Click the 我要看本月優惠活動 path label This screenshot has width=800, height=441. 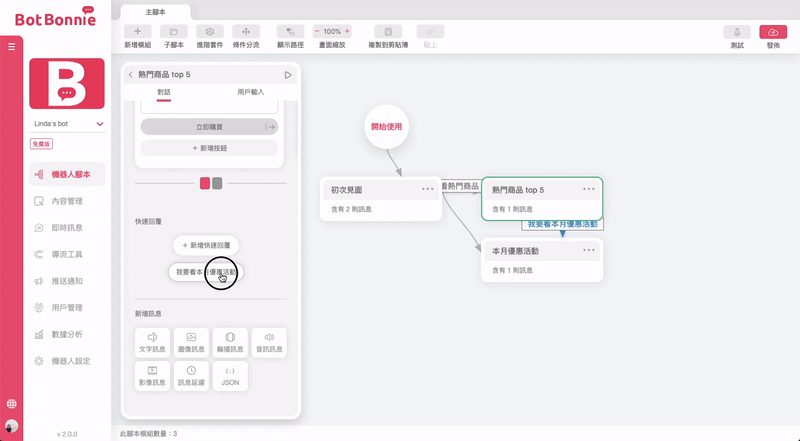click(562, 224)
